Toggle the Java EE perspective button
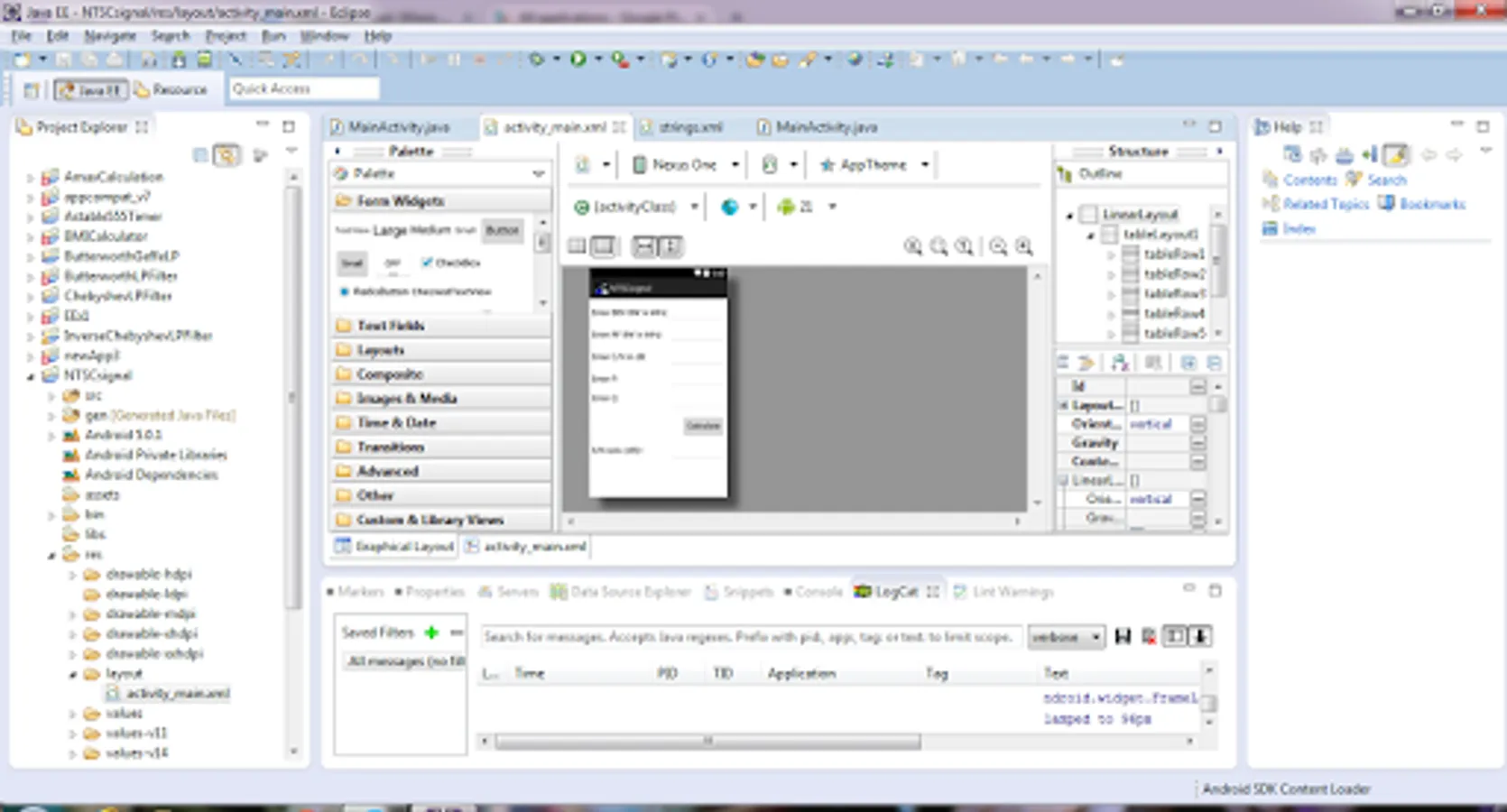The height and width of the screenshot is (812, 1507). pyautogui.click(x=90, y=89)
